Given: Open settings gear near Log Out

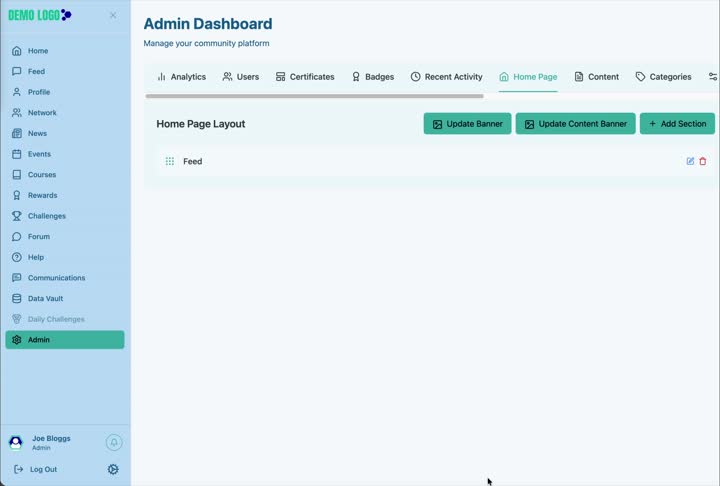Looking at the screenshot, I should click(113, 469).
